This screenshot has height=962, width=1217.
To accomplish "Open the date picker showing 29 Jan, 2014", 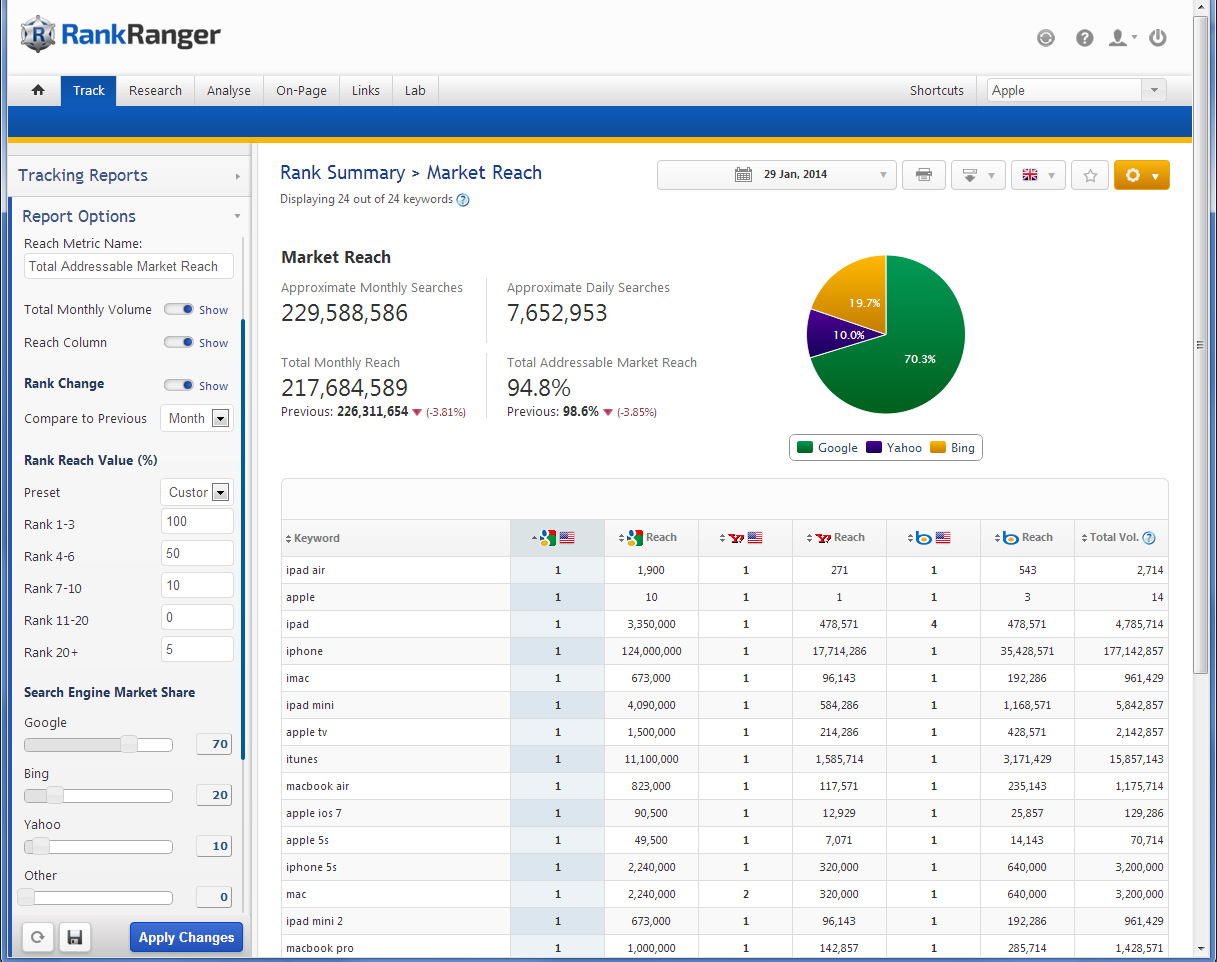I will pos(776,175).
